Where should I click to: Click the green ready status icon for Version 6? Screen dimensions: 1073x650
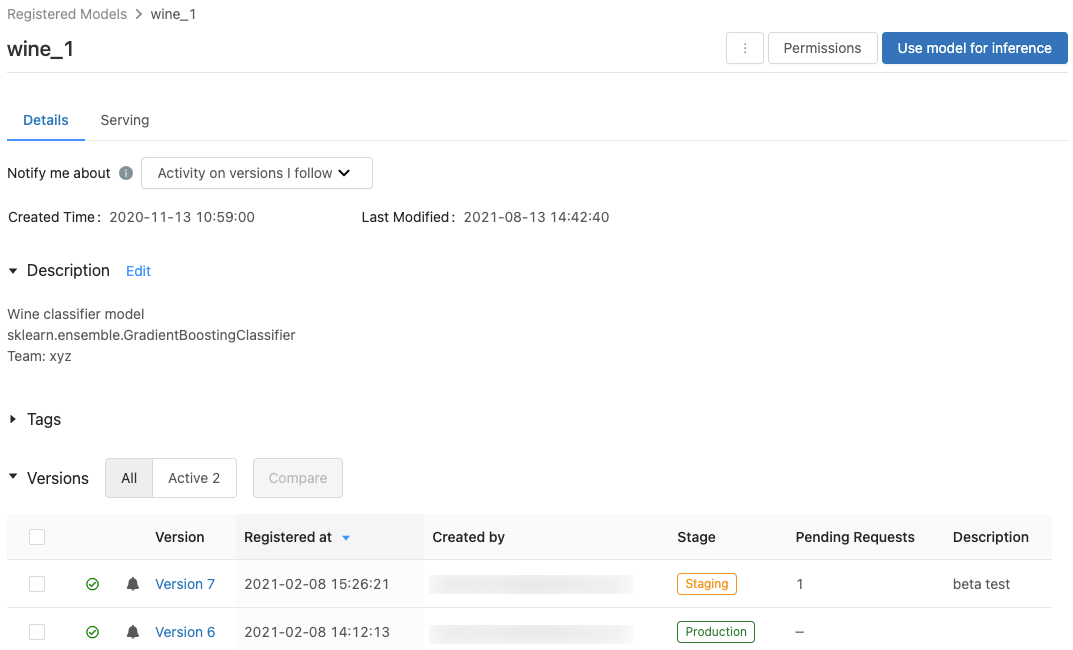pyautogui.click(x=92, y=631)
